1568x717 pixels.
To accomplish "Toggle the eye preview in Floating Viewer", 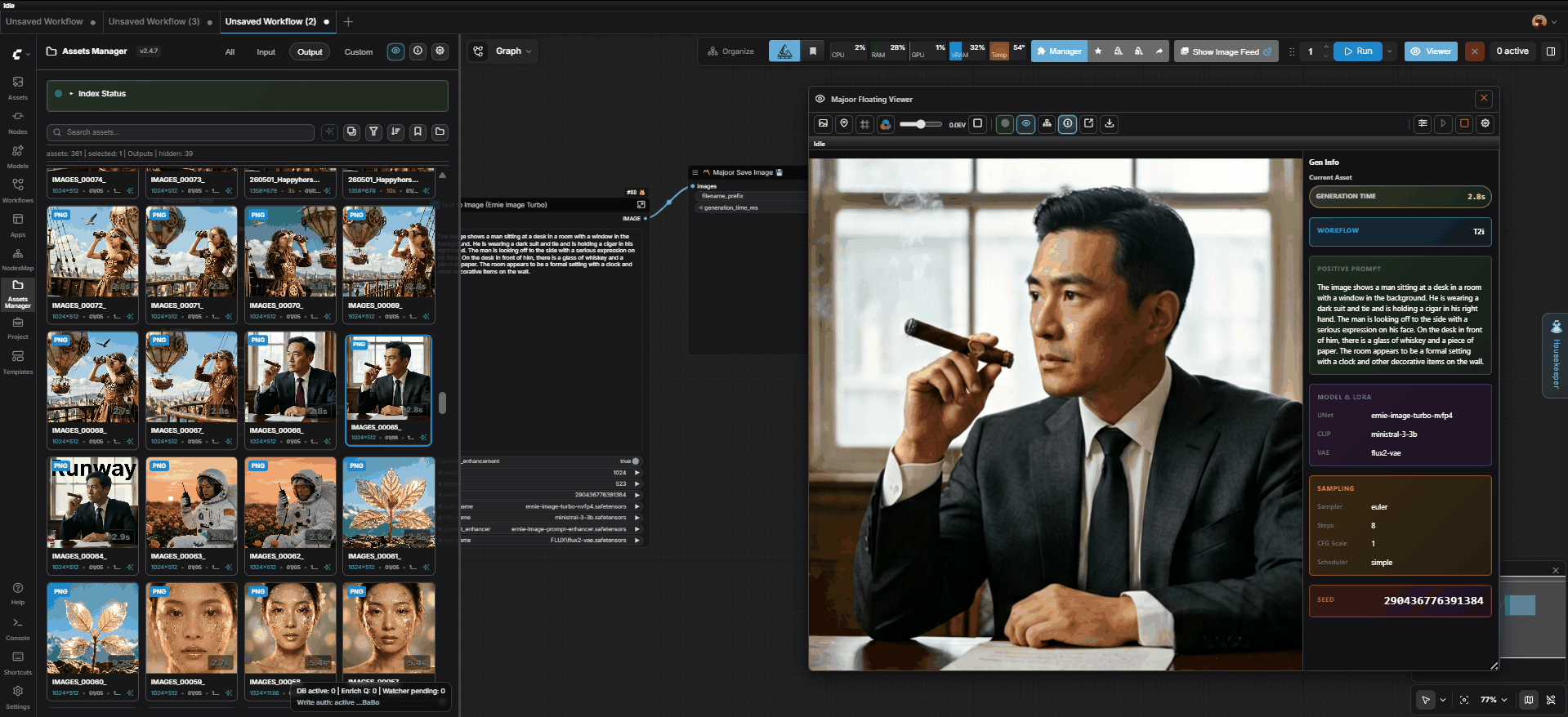I will 1025,123.
